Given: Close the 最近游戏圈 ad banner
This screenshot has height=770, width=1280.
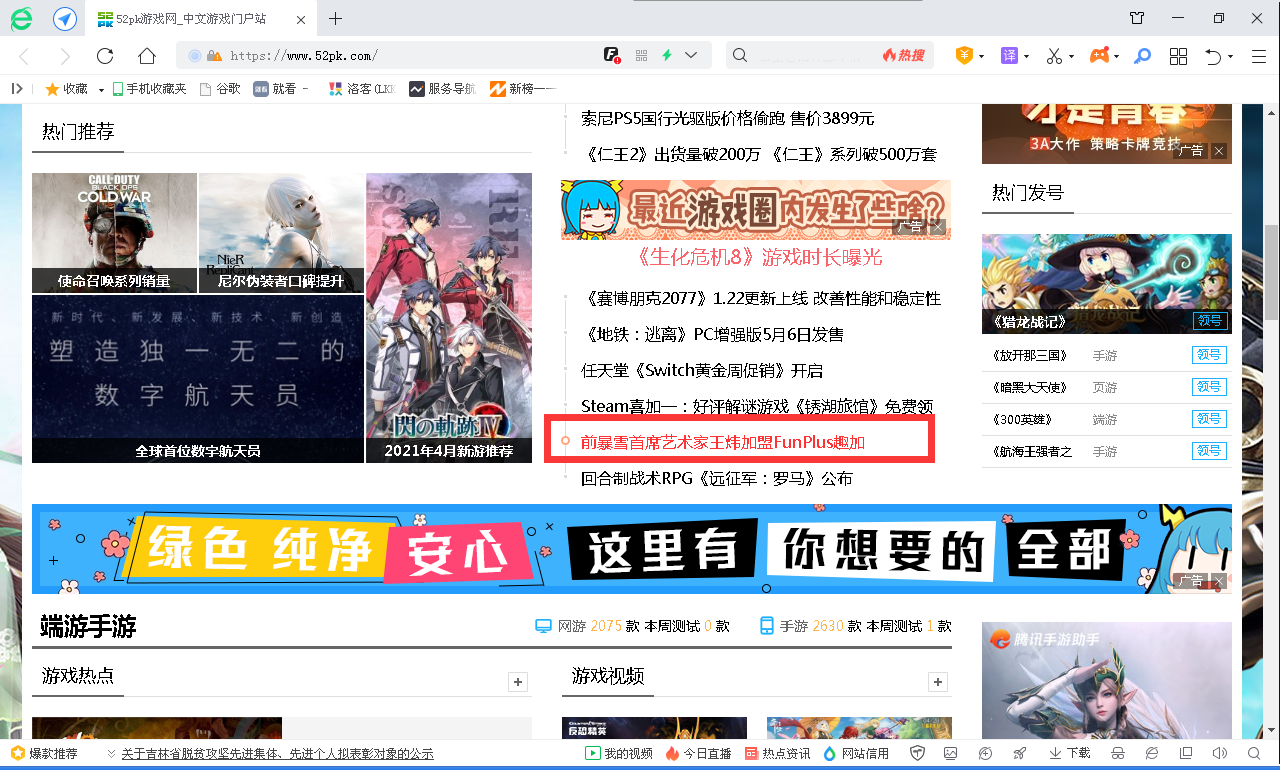Looking at the screenshot, I should [937, 227].
